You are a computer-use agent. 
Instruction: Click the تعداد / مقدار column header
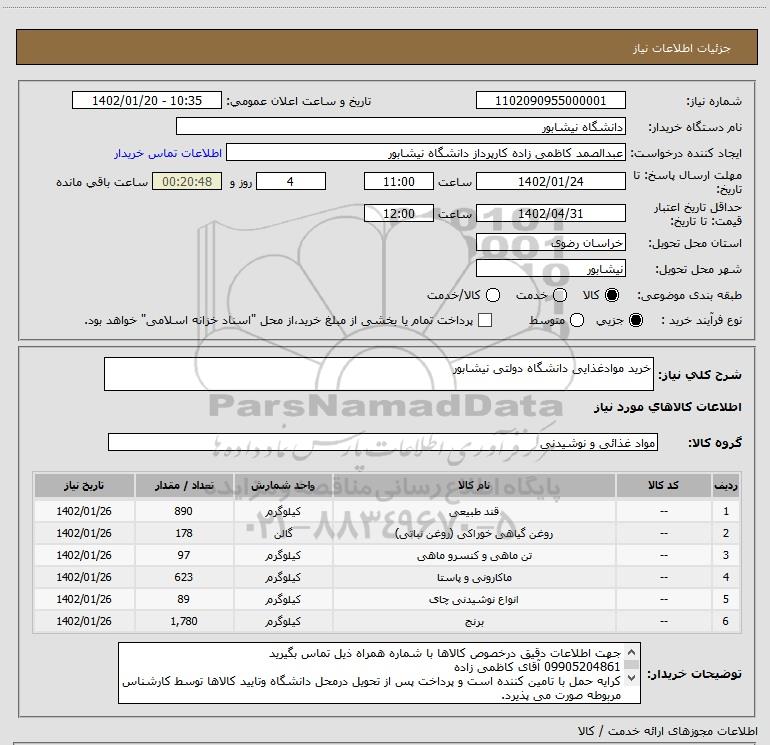pyautogui.click(x=184, y=485)
